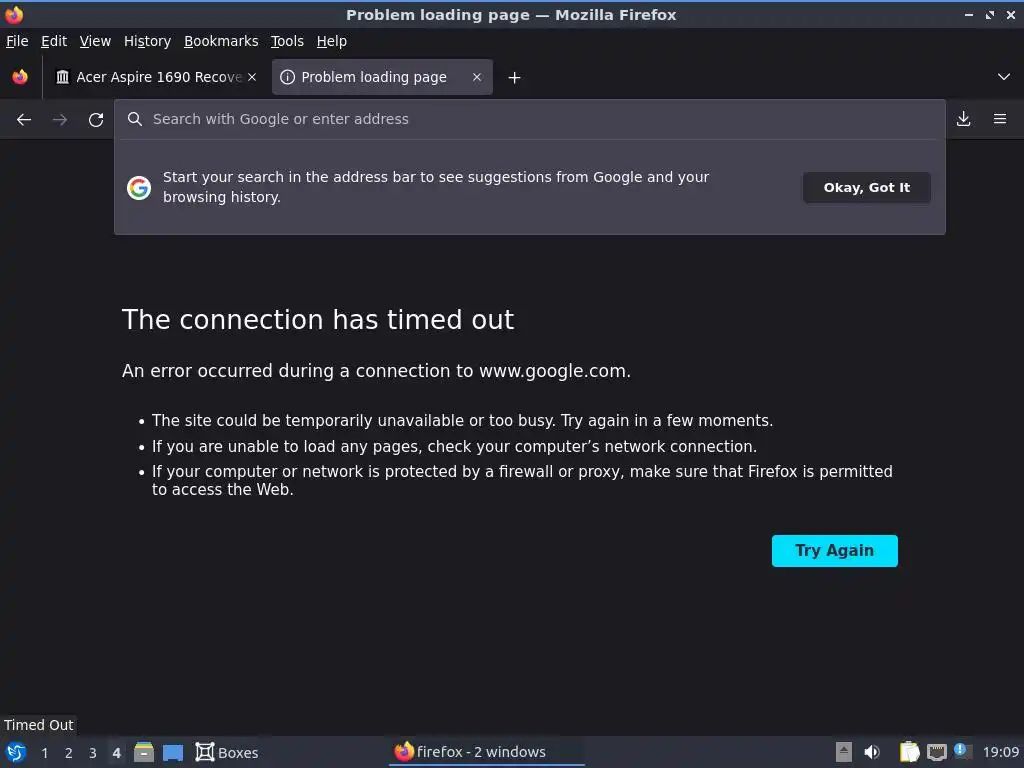Open the downloads panel
Image resolution: width=1024 pixels, height=768 pixels.
(x=963, y=119)
